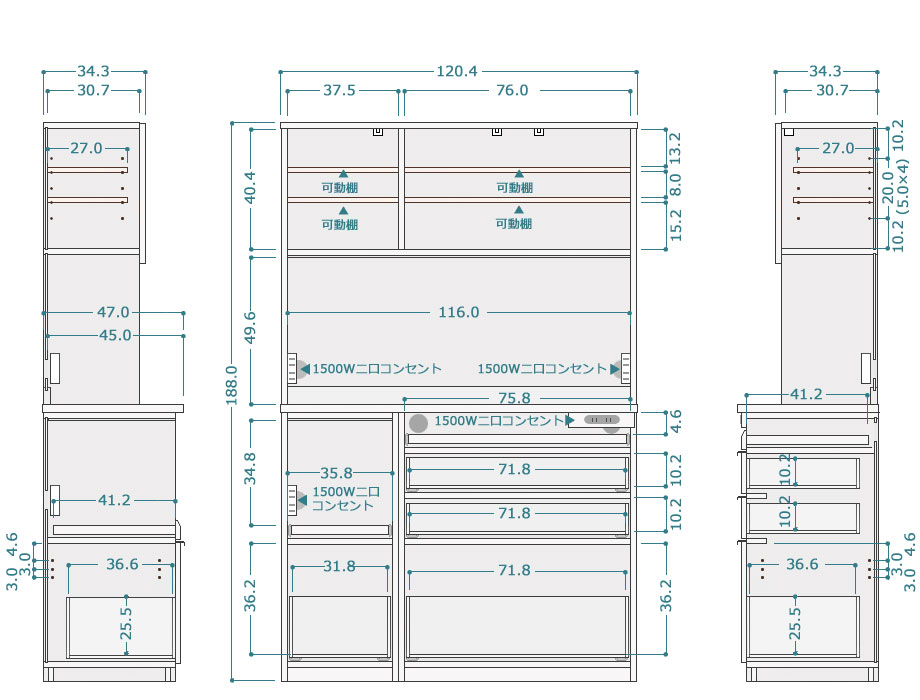920x700 pixels.
Task: Click the "31.8" drawer width value
Action: (339, 566)
